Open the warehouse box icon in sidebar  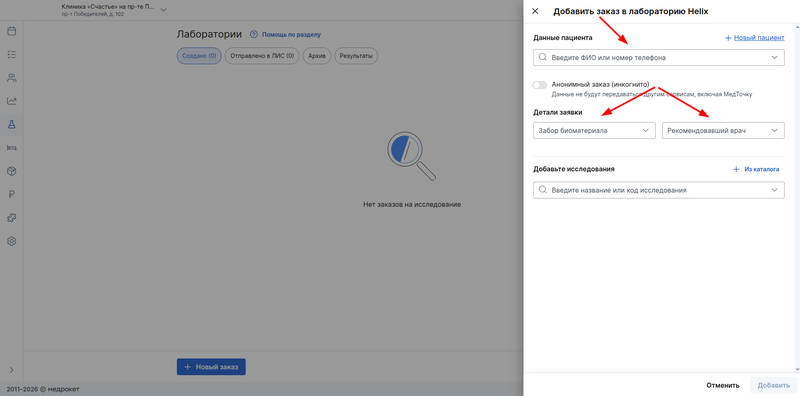[11, 171]
